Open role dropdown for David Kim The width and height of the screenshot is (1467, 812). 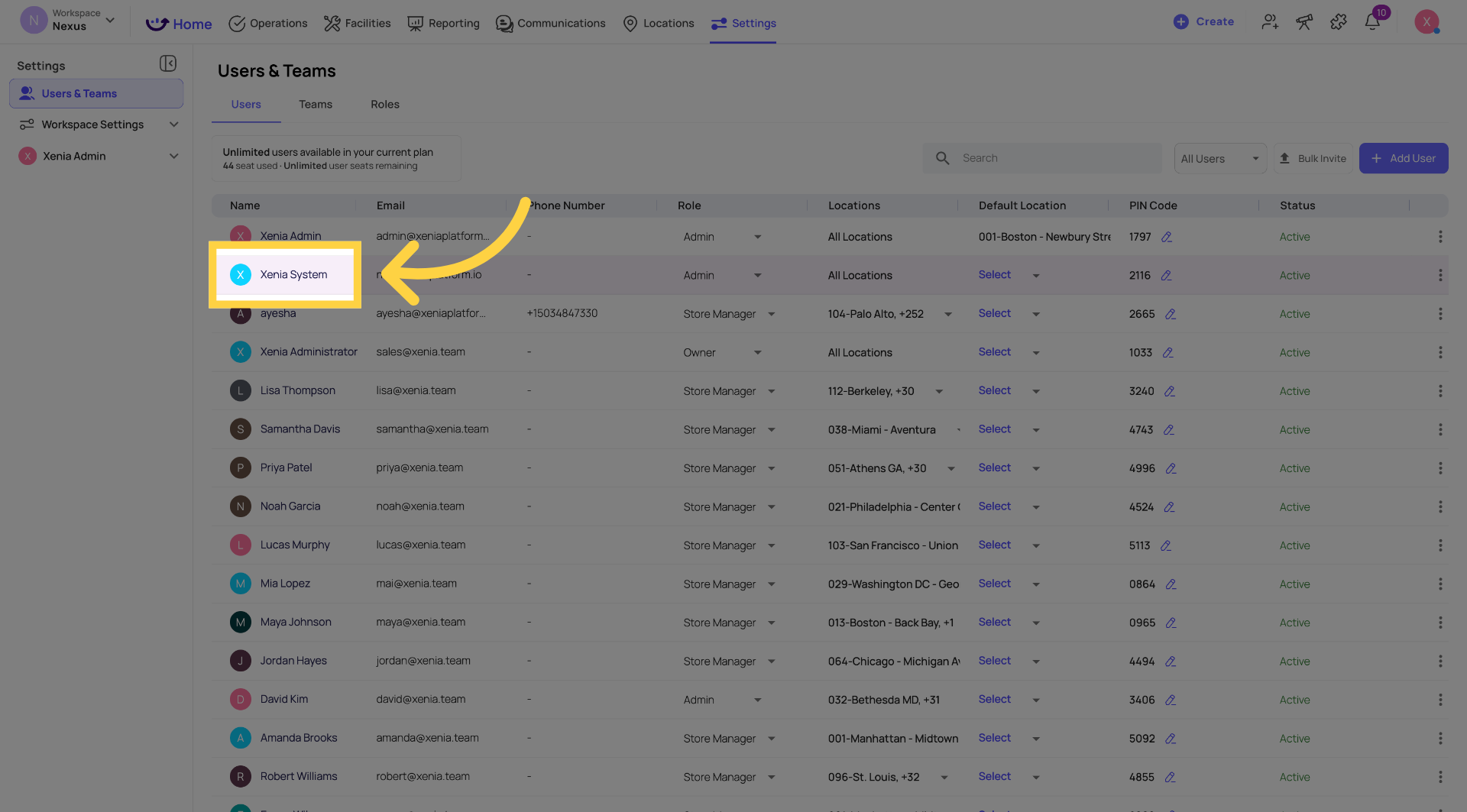(x=758, y=700)
